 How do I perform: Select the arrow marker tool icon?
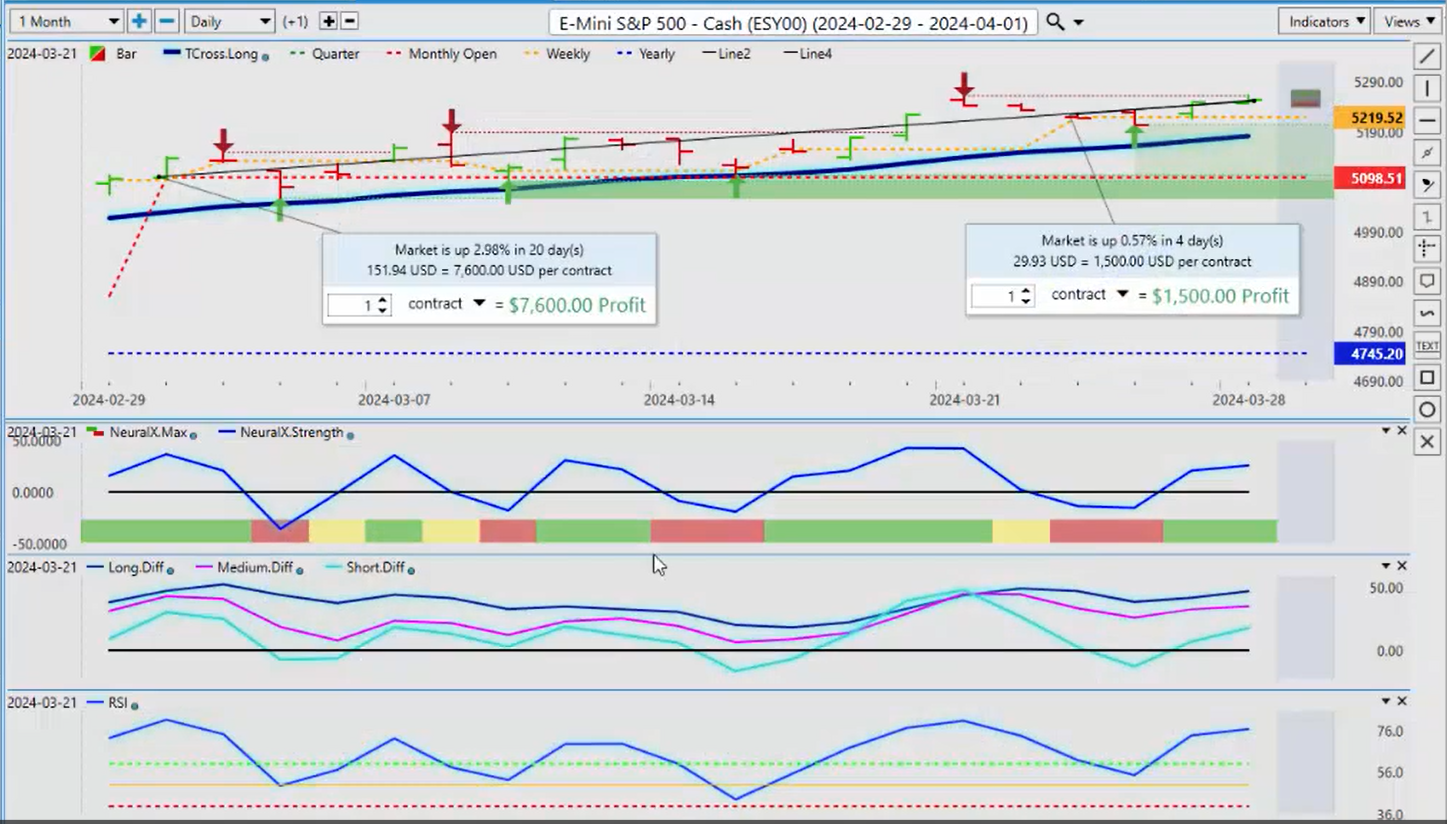pos(1427,185)
